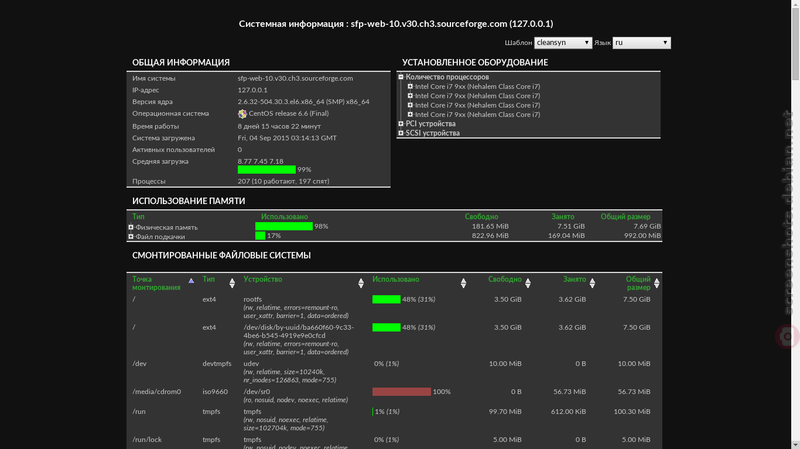Viewport: 800px width, 449px height.
Task: Click the scrollbar down arrow
Action: 795,445
